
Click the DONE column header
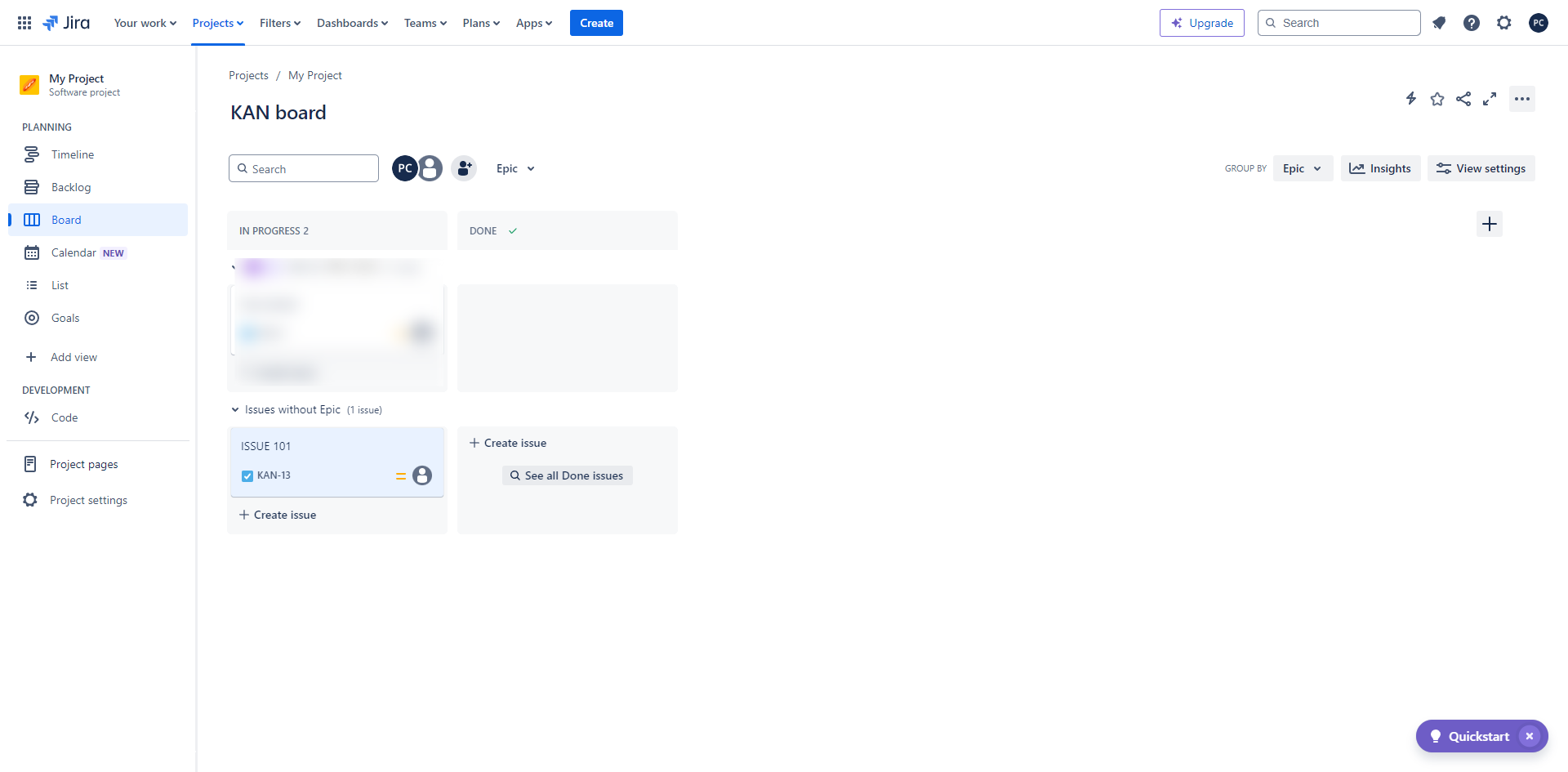[568, 230]
